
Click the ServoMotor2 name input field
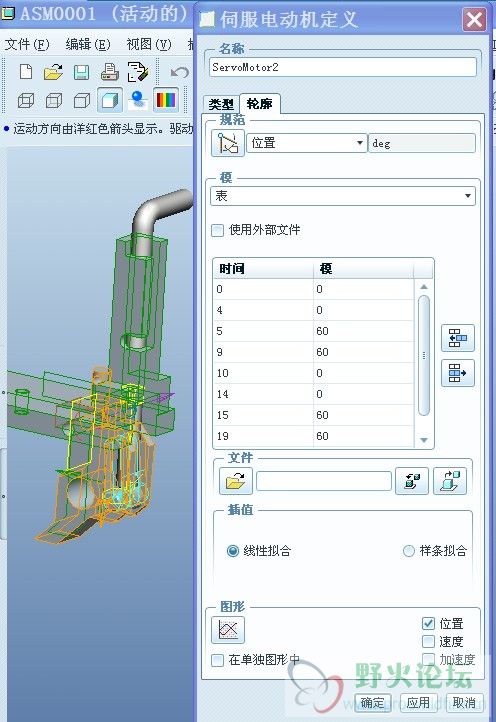[x=343, y=67]
